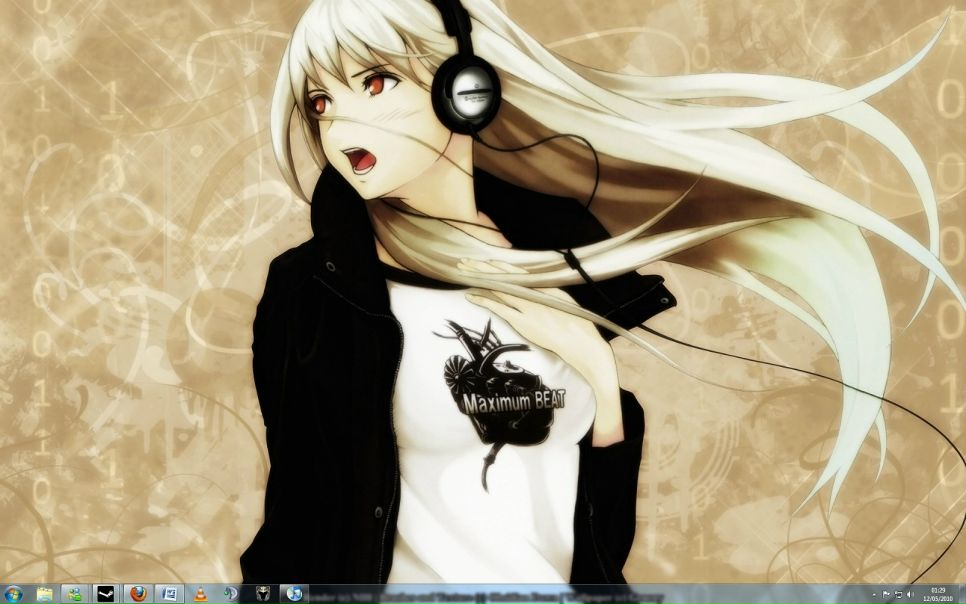Launch Mozilla Firefox from the taskbar
The height and width of the screenshot is (604, 966).
(137, 594)
